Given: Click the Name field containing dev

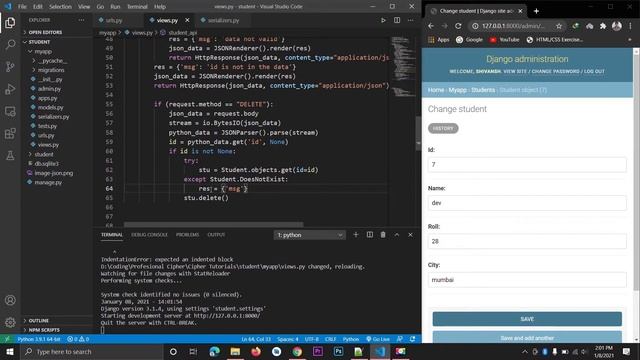Looking at the screenshot, I should 527,203.
